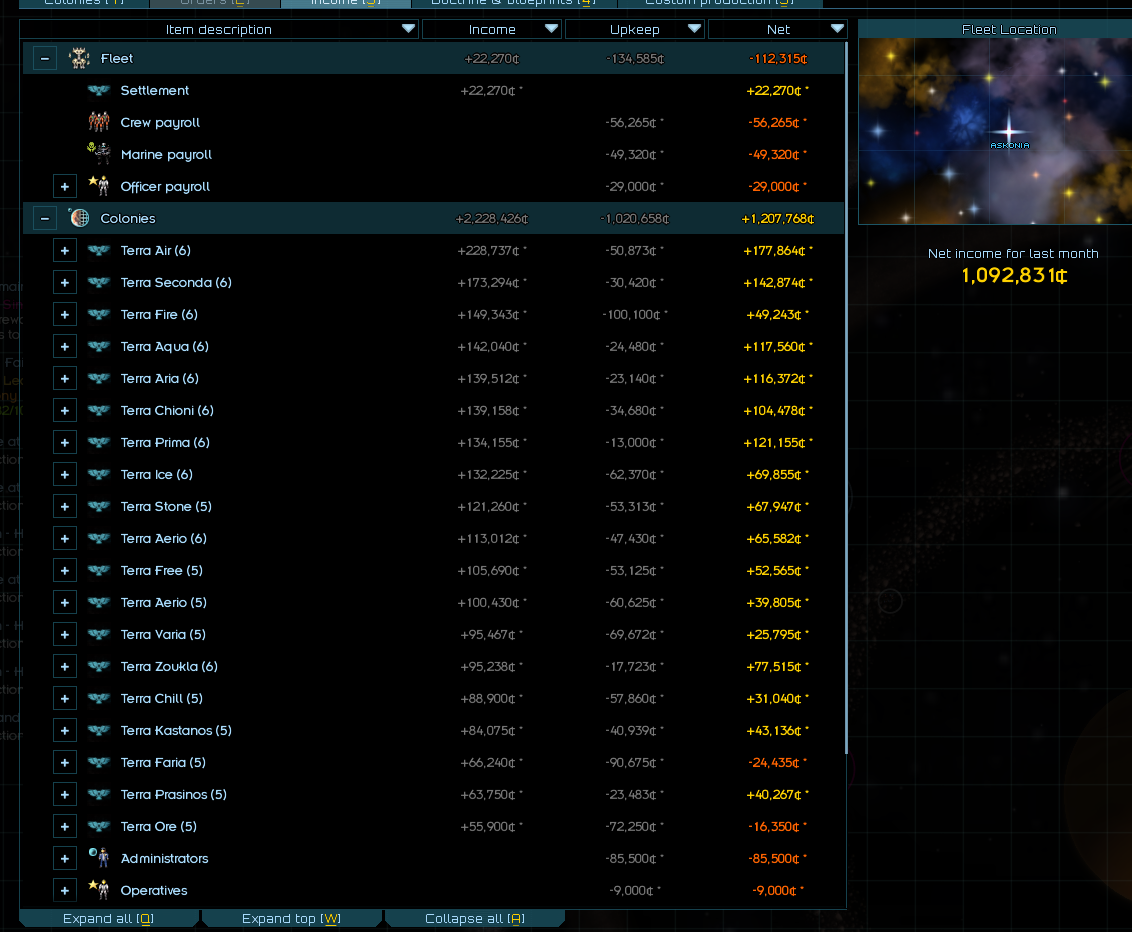The height and width of the screenshot is (932, 1132).
Task: Click the Marine payroll label
Action: (x=166, y=154)
